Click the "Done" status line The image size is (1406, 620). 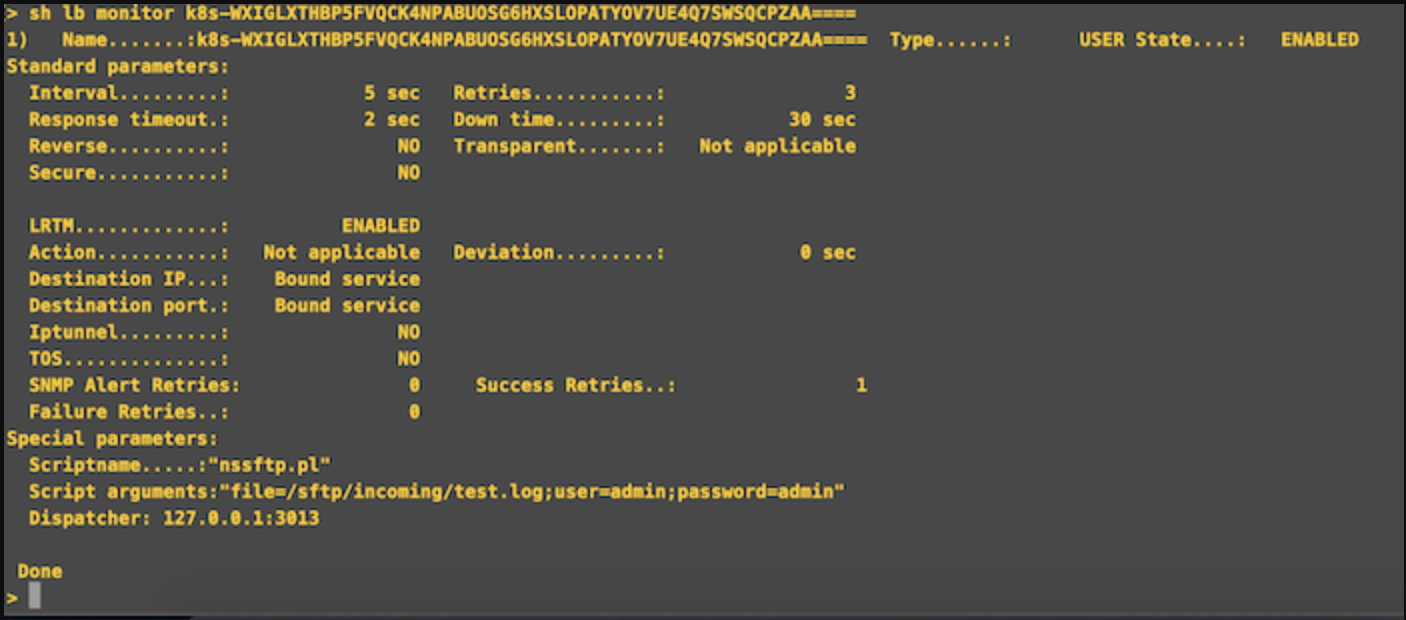coord(40,571)
